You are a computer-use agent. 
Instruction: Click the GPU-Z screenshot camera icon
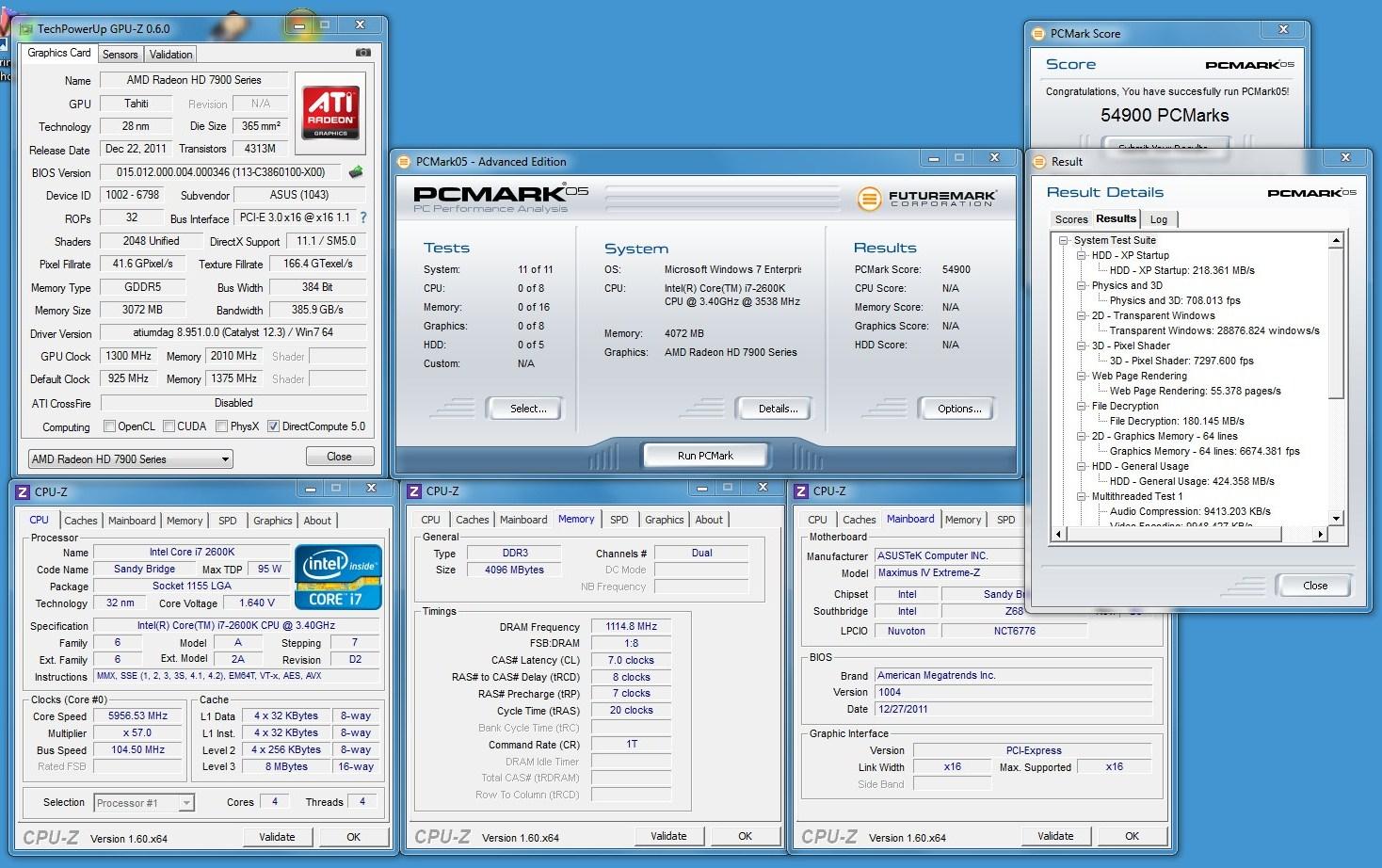pyautogui.click(x=362, y=53)
